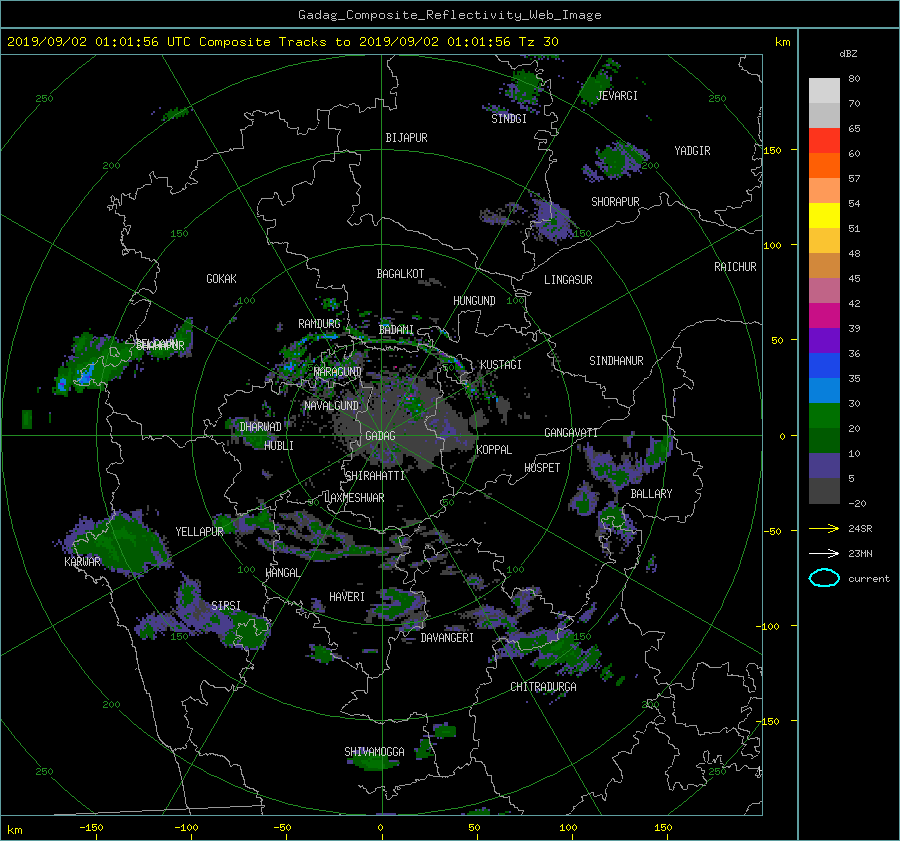Select the red 65 dBZ color swatch
Image resolution: width=900 pixels, height=841 pixels.
tap(824, 140)
